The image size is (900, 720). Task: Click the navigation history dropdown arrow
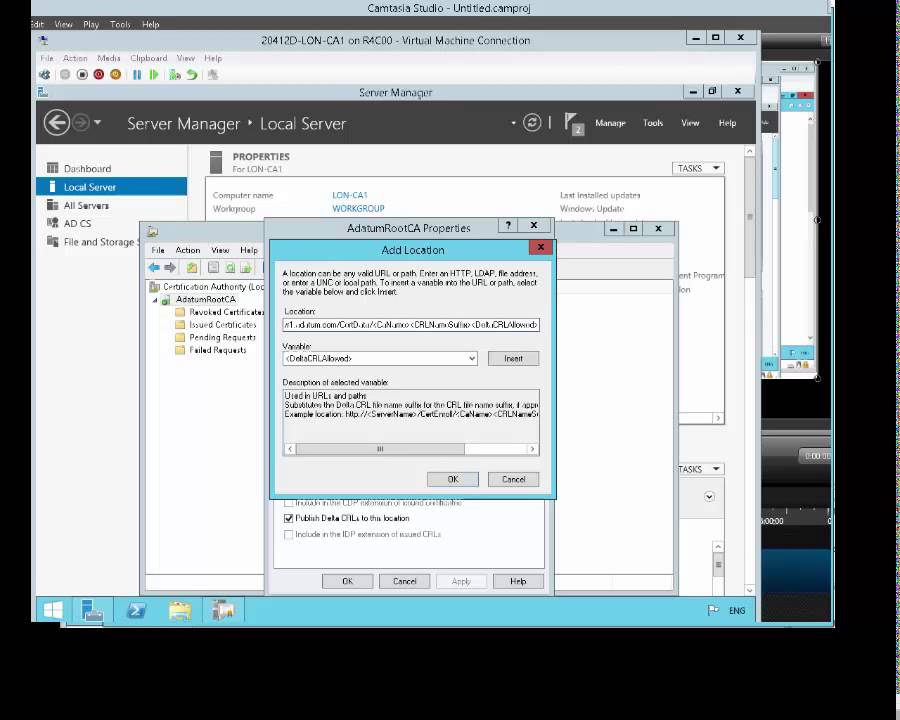click(98, 122)
